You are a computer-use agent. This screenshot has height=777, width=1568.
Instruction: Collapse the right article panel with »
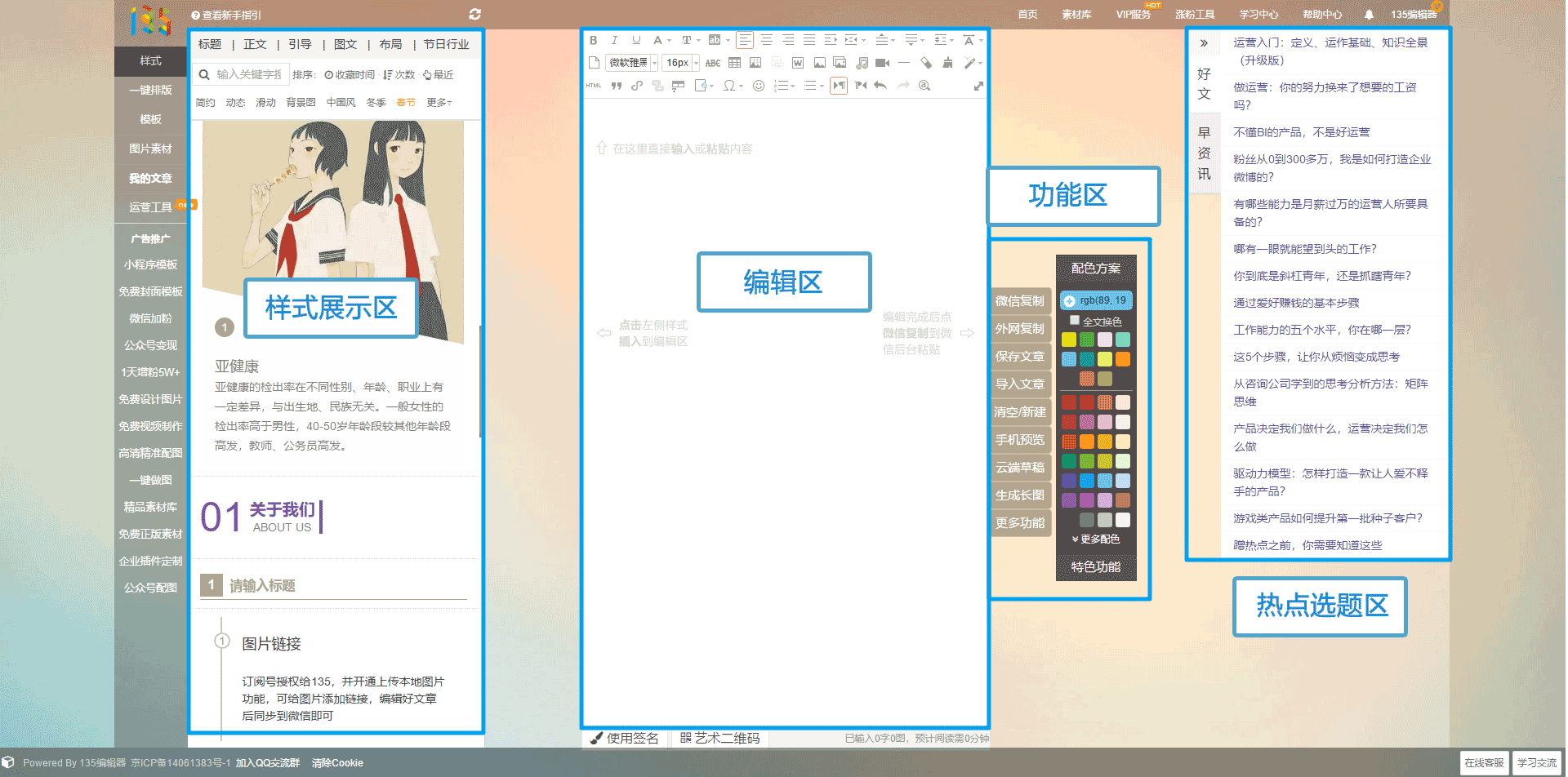tap(1204, 43)
